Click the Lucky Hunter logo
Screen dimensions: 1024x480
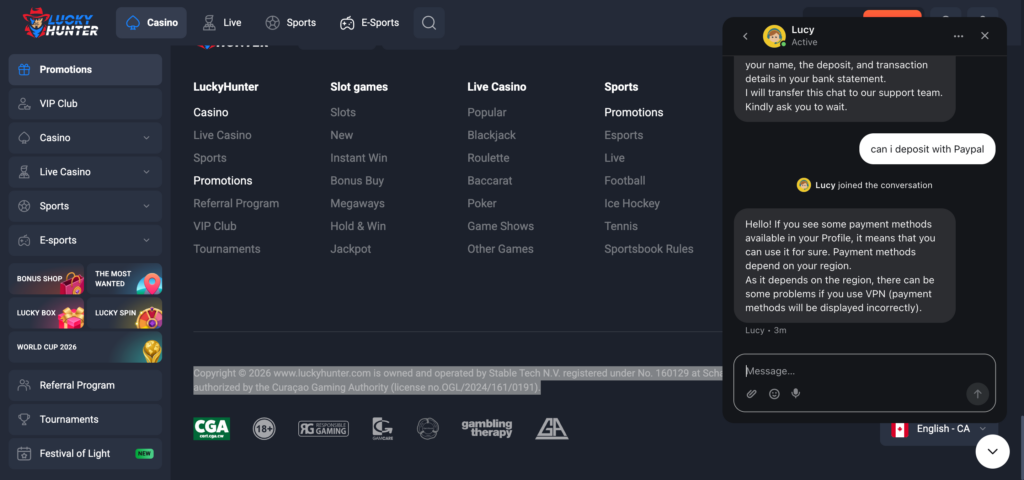60,23
